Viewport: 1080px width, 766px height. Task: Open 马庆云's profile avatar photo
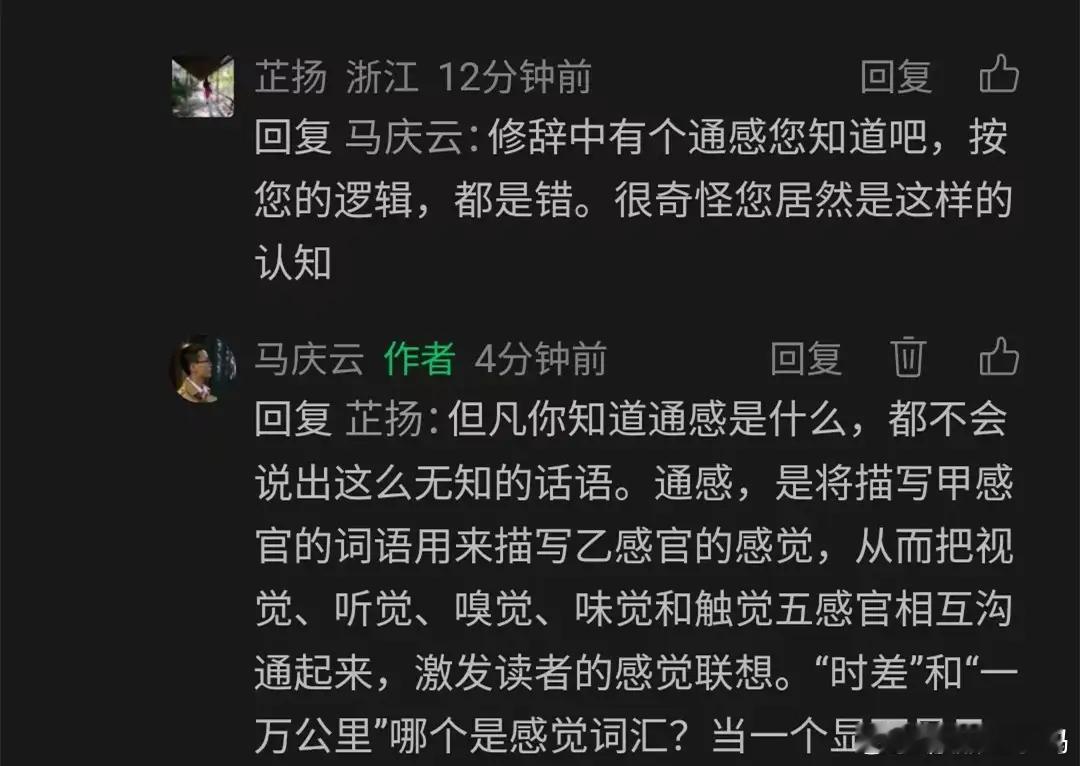(x=202, y=369)
